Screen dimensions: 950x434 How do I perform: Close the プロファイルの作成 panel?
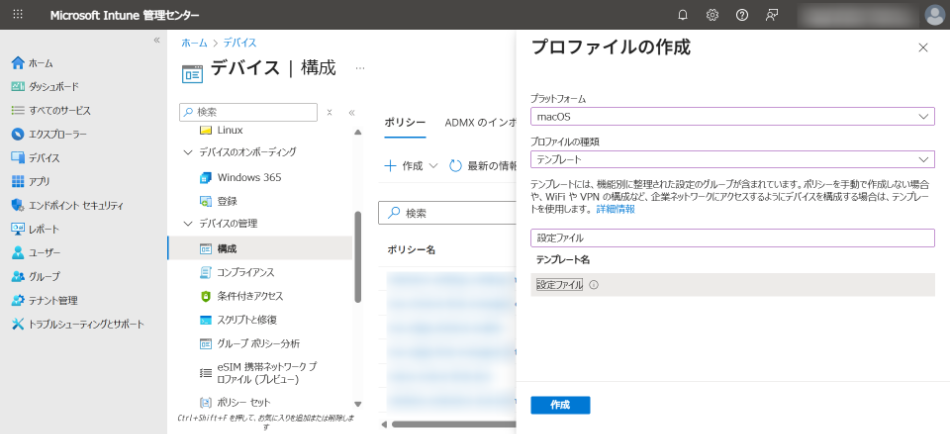coord(922,48)
